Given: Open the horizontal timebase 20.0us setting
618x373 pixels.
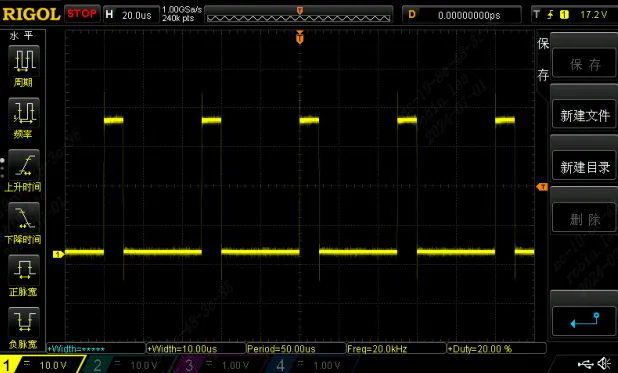Looking at the screenshot, I should 131,15.
